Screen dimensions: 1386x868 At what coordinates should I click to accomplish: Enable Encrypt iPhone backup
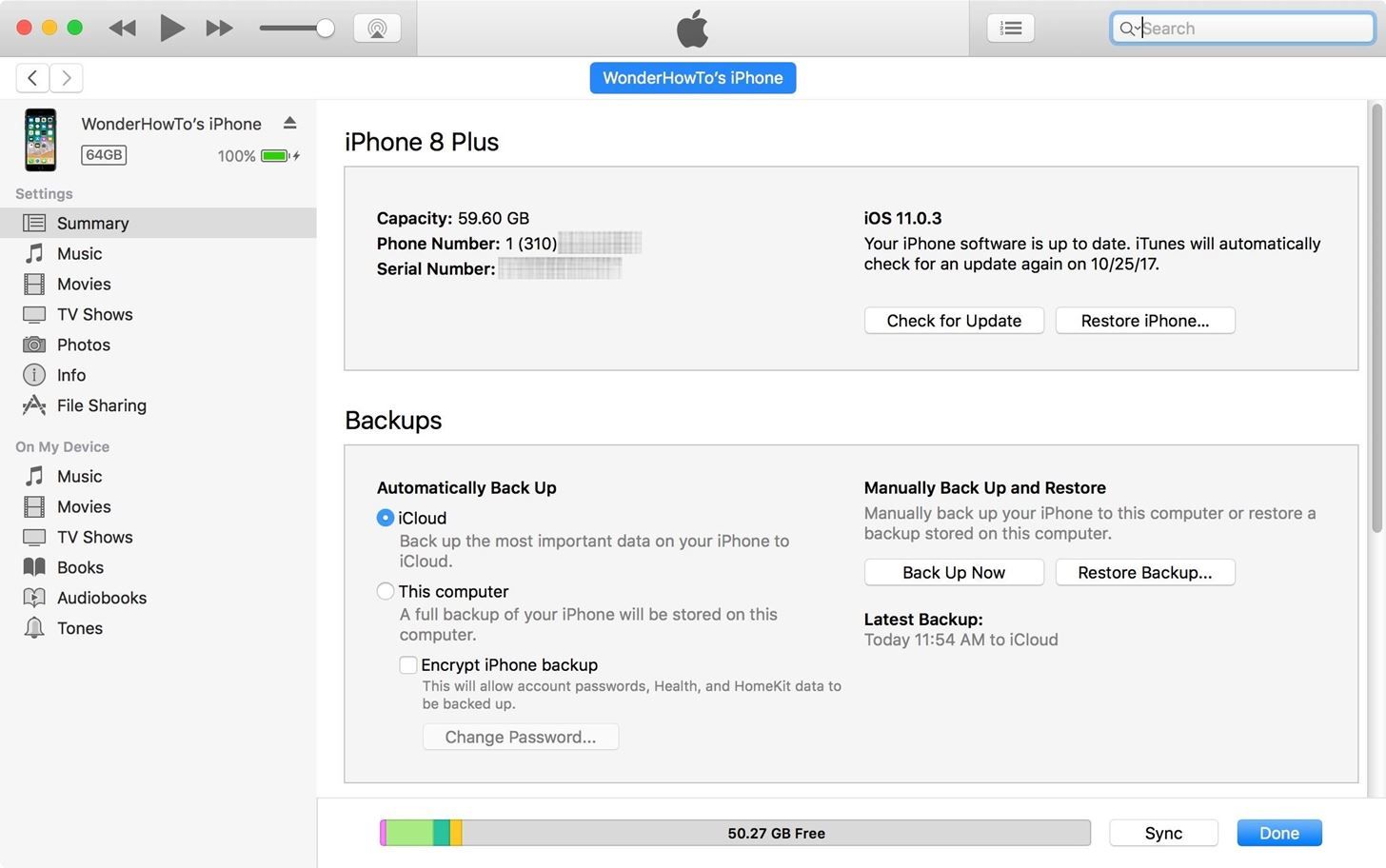408,664
